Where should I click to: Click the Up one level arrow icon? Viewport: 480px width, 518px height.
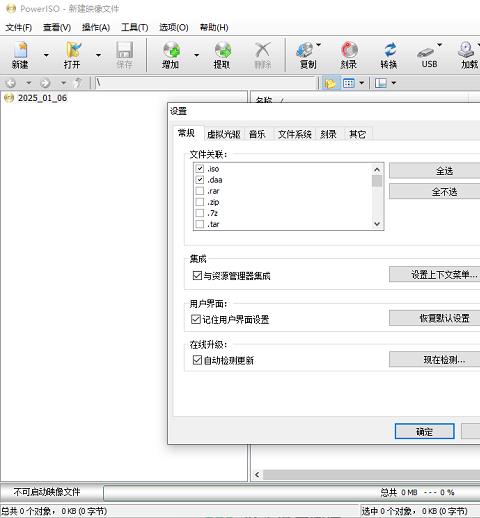(78, 83)
